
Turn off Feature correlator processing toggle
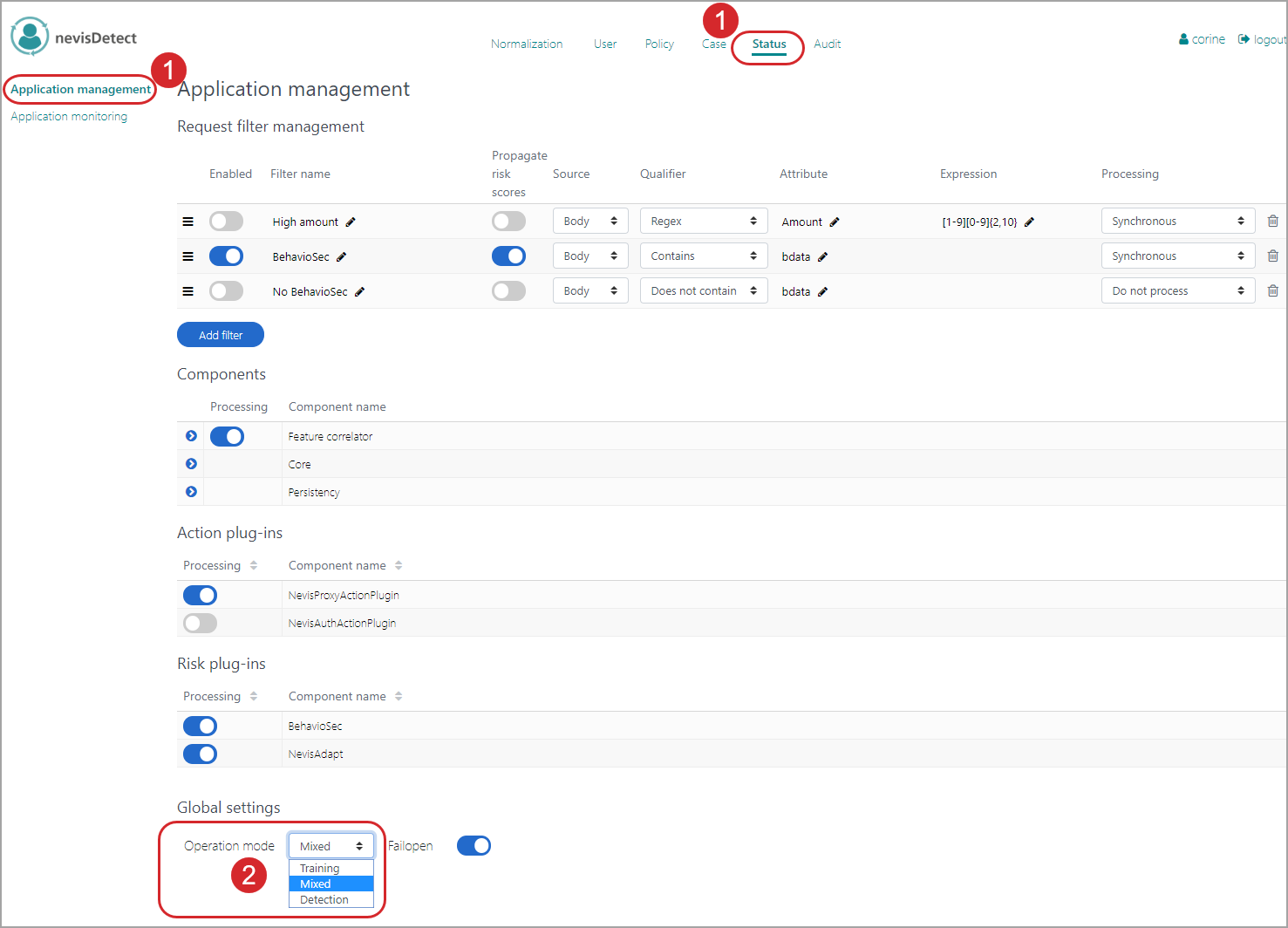pos(227,436)
